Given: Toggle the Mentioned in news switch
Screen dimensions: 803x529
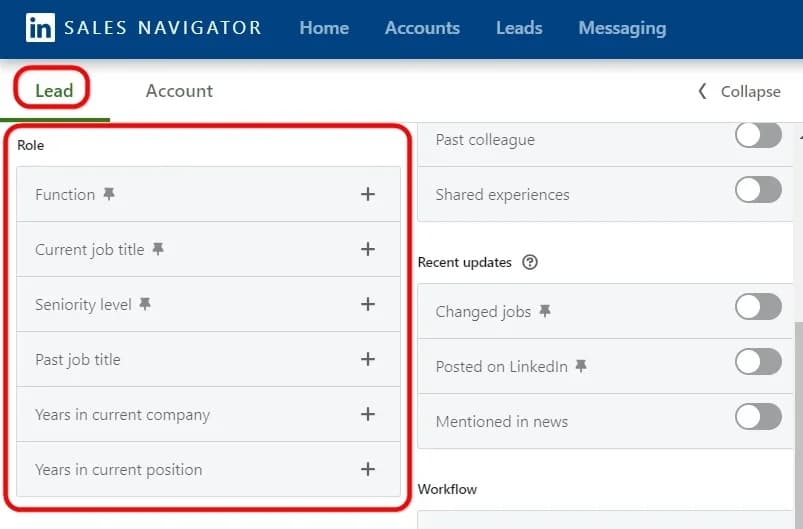Looking at the screenshot, I should pyautogui.click(x=758, y=416).
